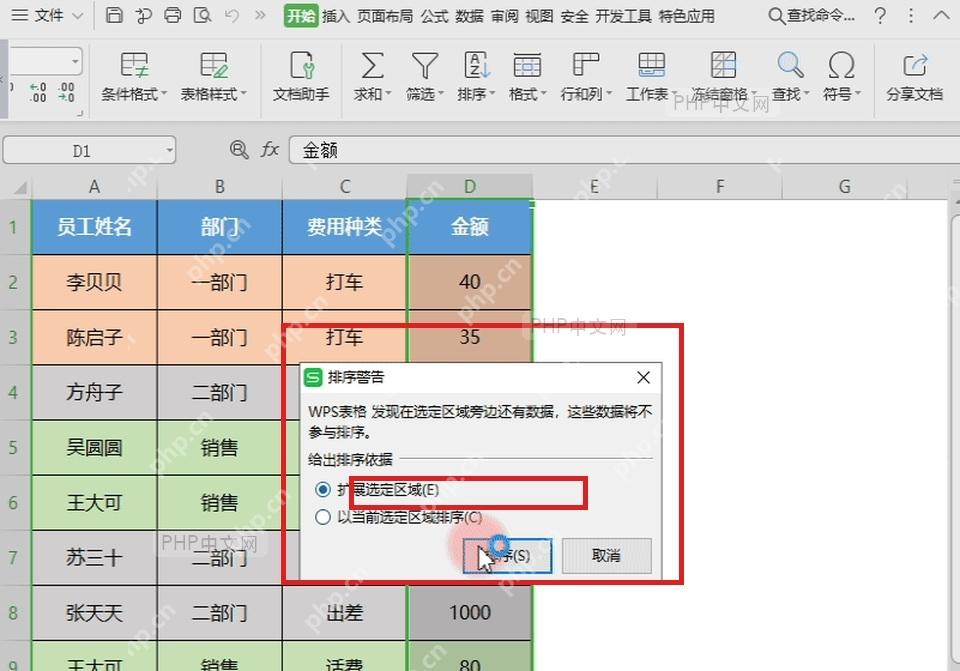Click the select-all corner triangle

(18, 187)
